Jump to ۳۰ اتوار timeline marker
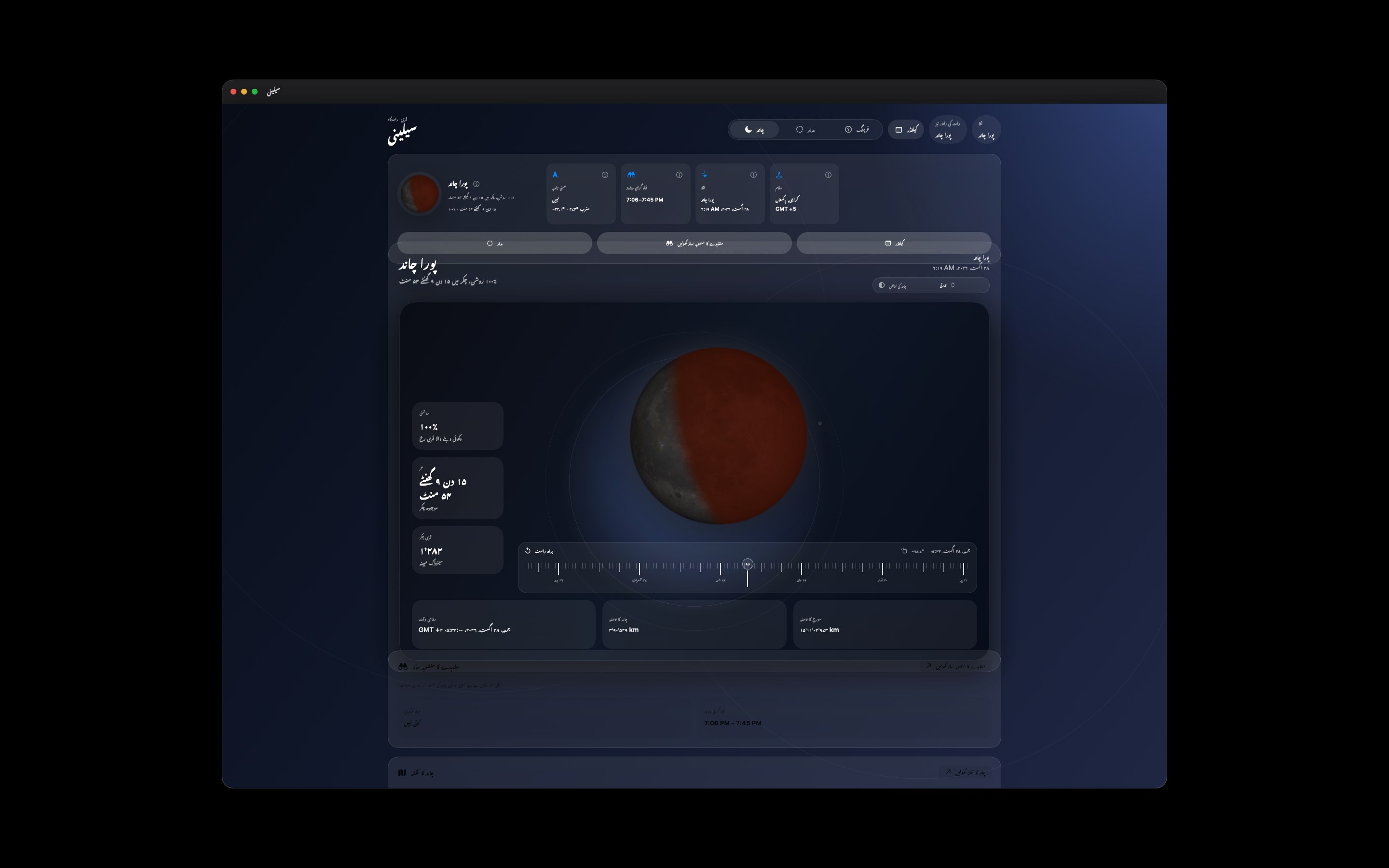 pyautogui.click(x=882, y=581)
